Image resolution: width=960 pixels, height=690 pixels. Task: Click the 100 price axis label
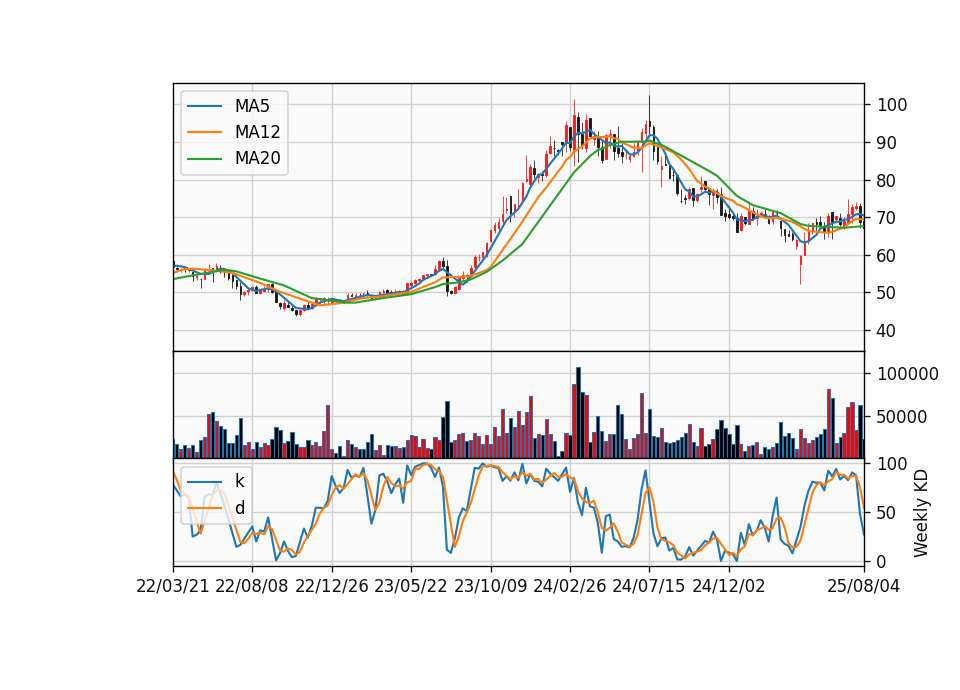[892, 105]
